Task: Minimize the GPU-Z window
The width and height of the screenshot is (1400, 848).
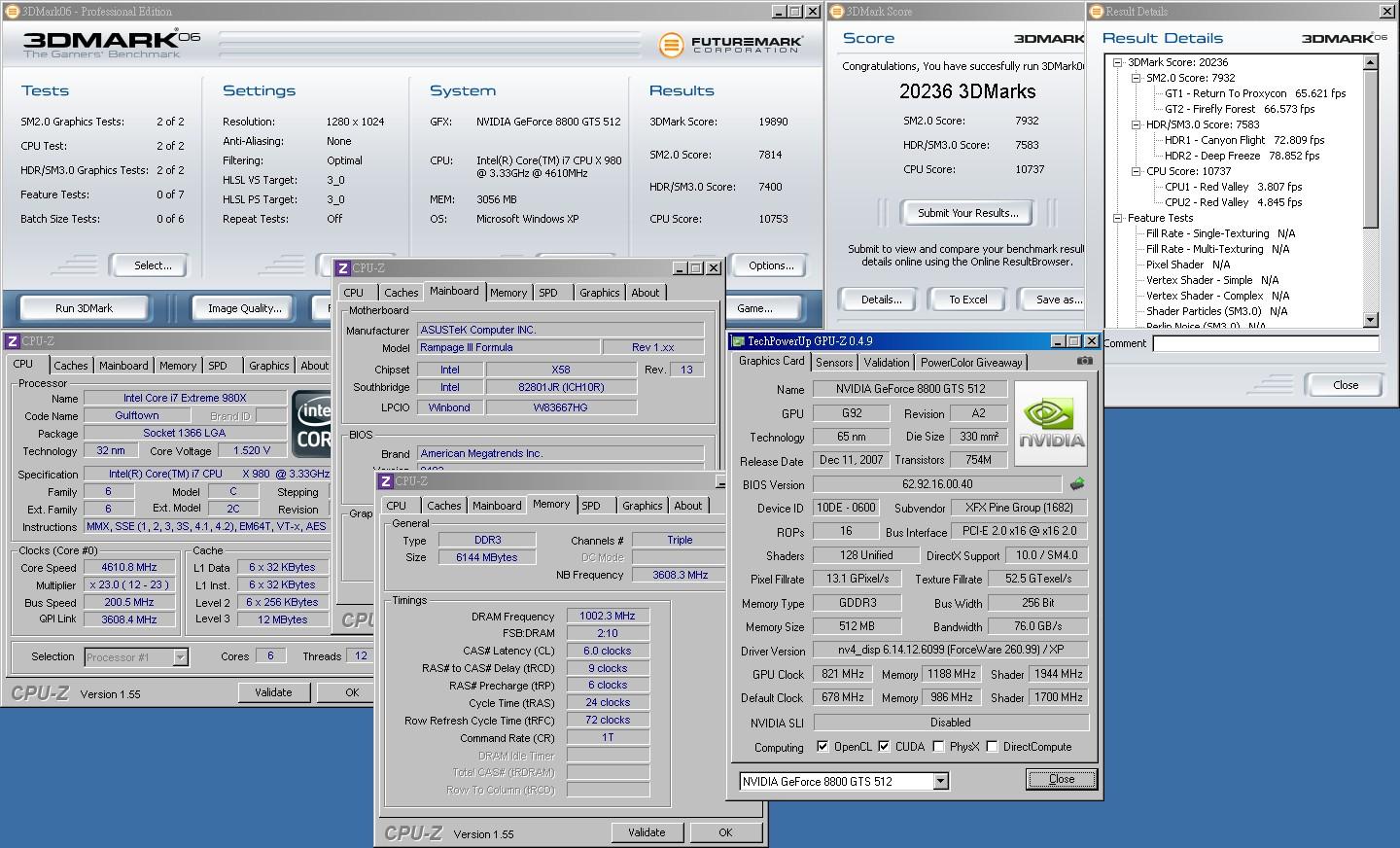Action: tap(1058, 341)
